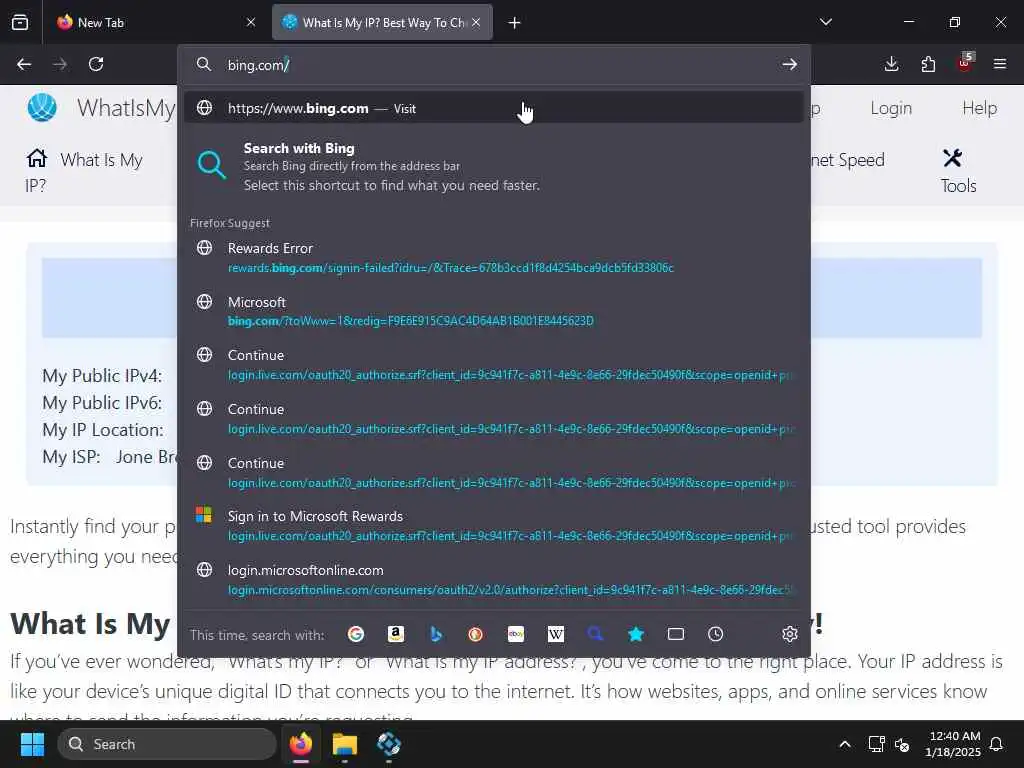Screen dimensions: 1024x768
Task: Select the What Is My IP? tab
Action: (382, 22)
